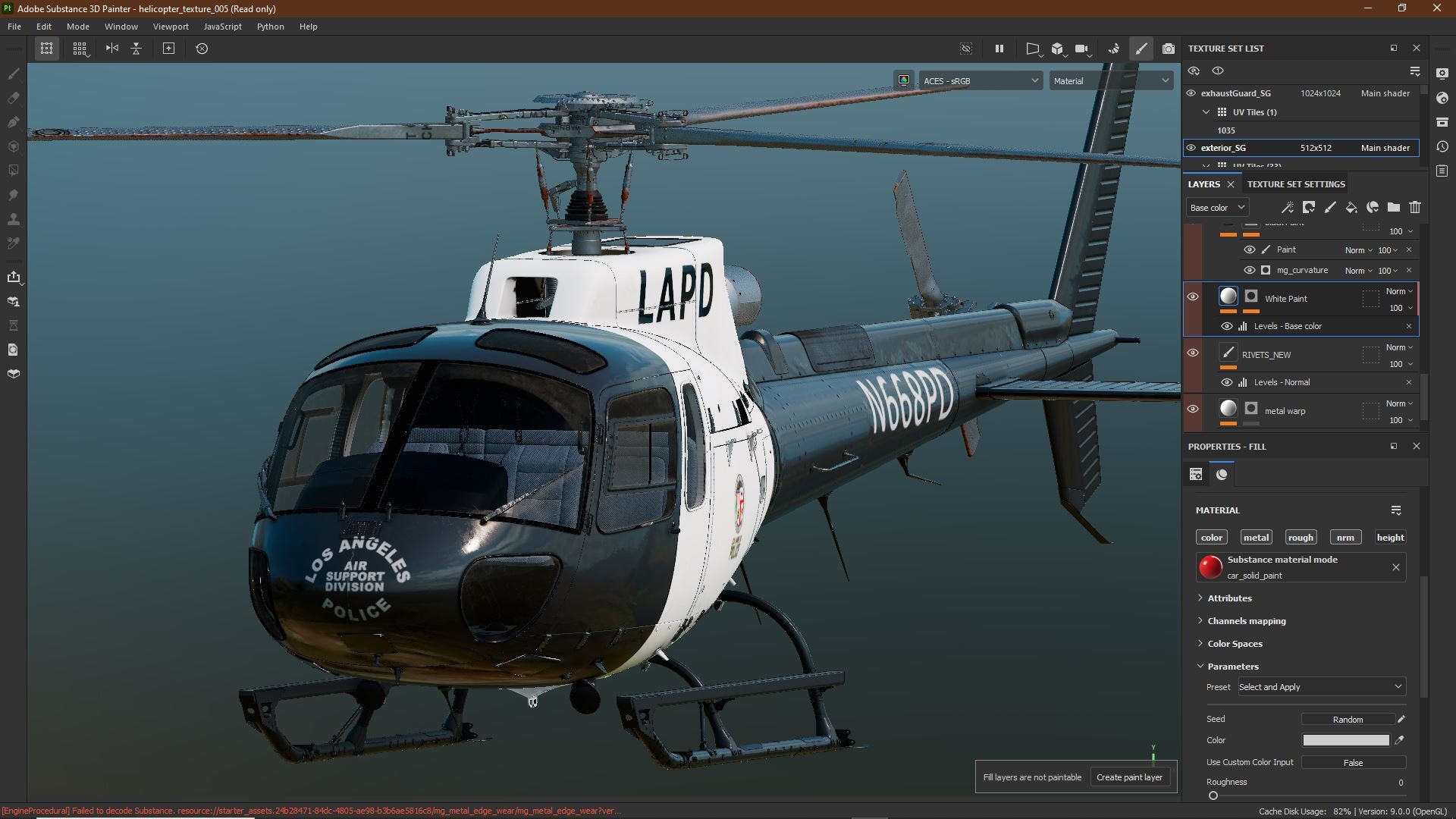Select the Paint brush tool
Image resolution: width=1456 pixels, height=819 pixels.
(x=13, y=74)
